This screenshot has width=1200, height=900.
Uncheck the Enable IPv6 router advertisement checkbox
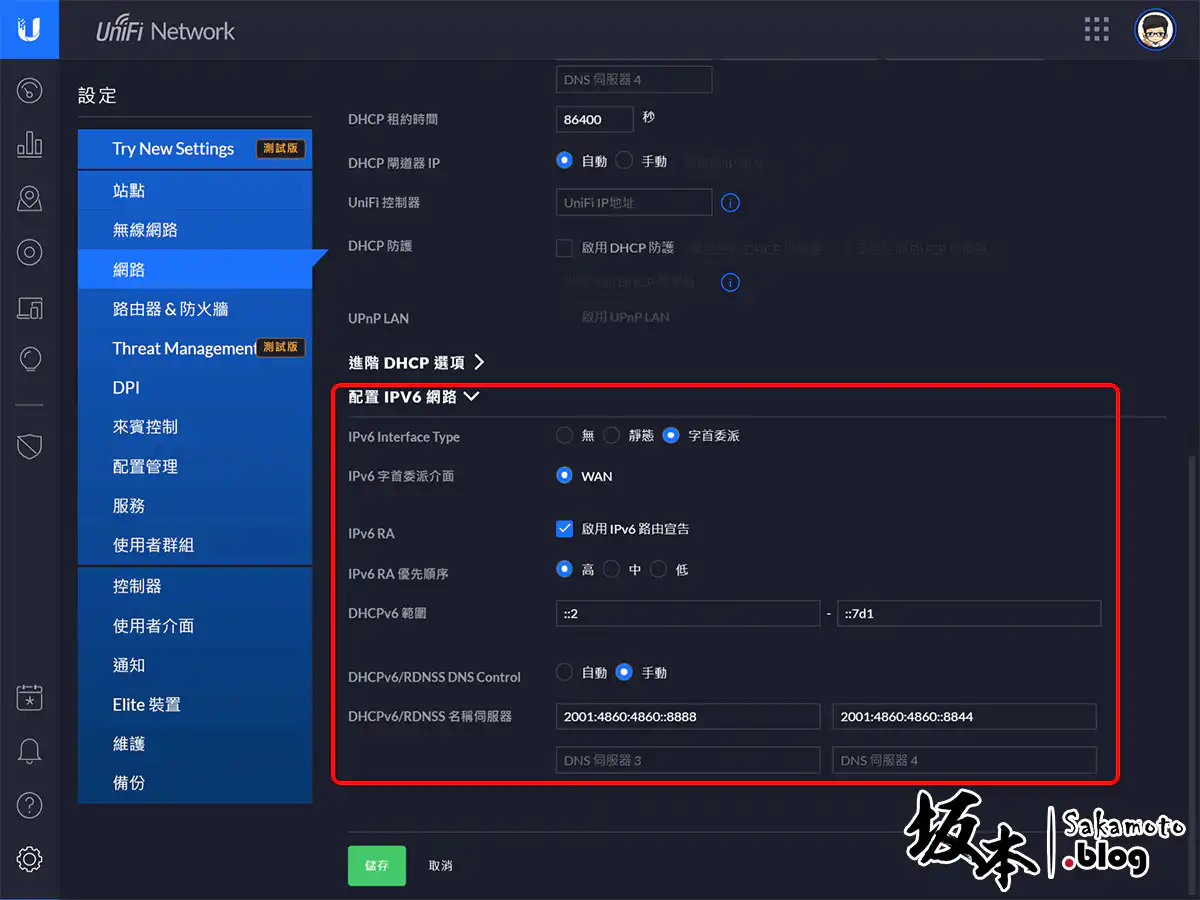point(565,529)
